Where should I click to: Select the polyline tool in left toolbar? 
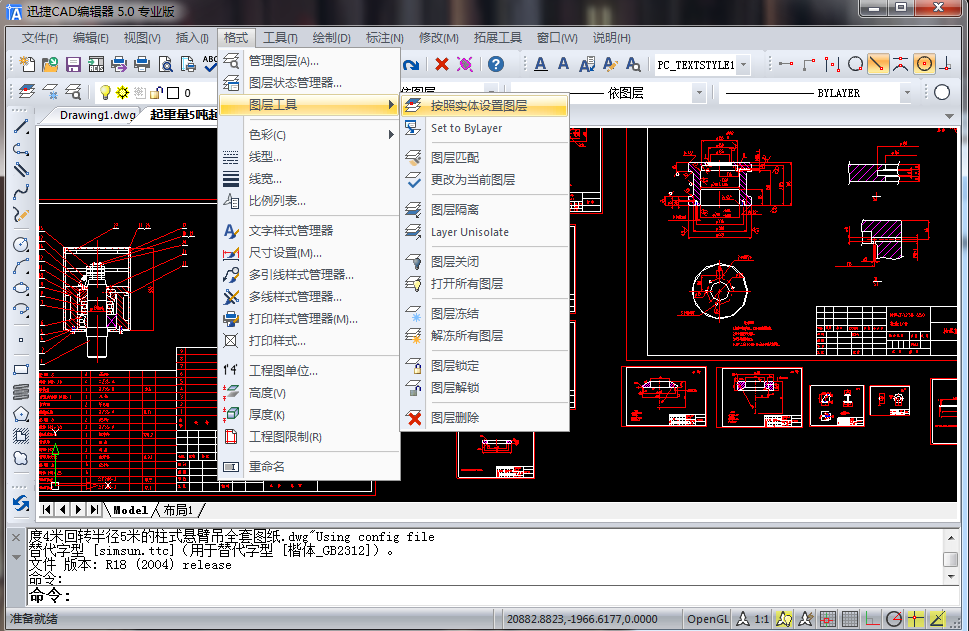coord(21,149)
